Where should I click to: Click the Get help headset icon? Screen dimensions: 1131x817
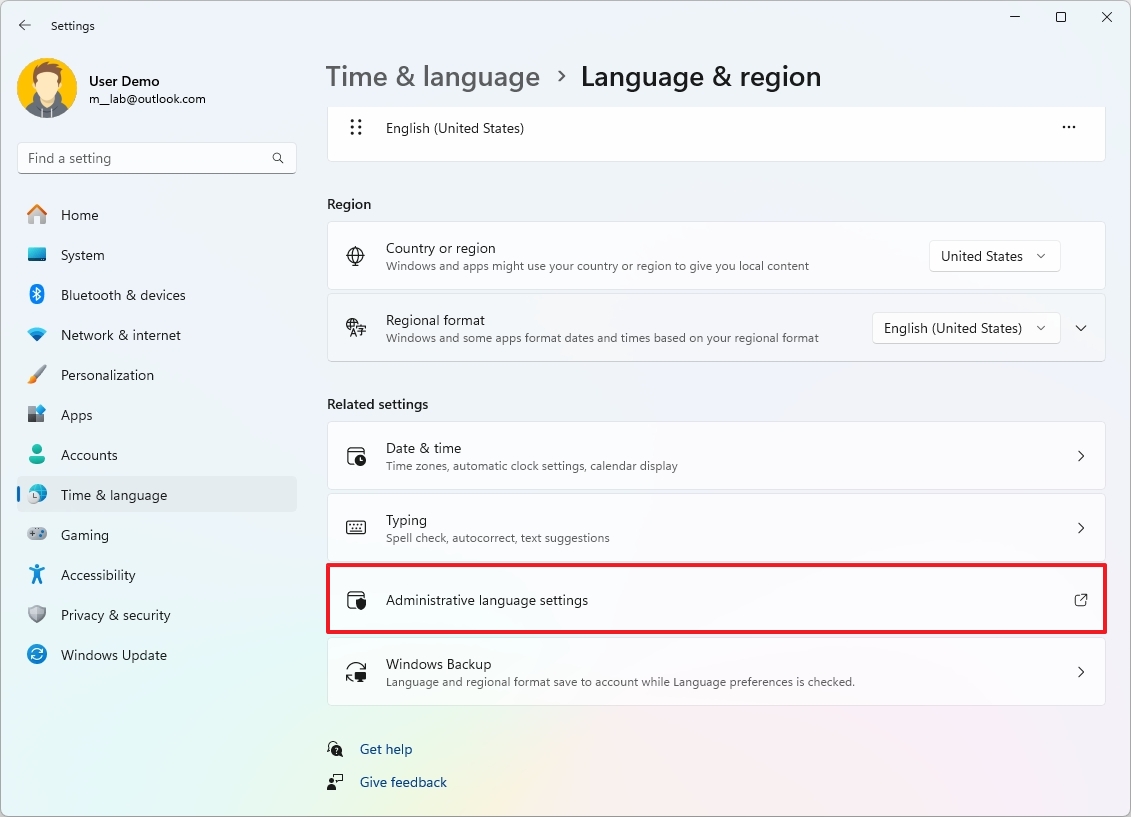[x=335, y=748]
